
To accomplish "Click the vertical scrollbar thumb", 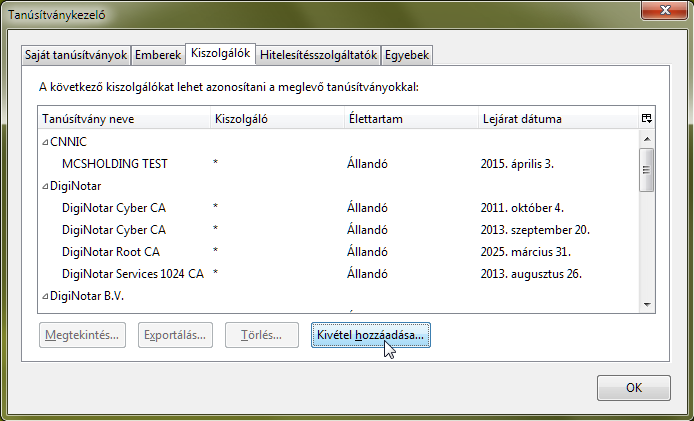I will (x=647, y=170).
